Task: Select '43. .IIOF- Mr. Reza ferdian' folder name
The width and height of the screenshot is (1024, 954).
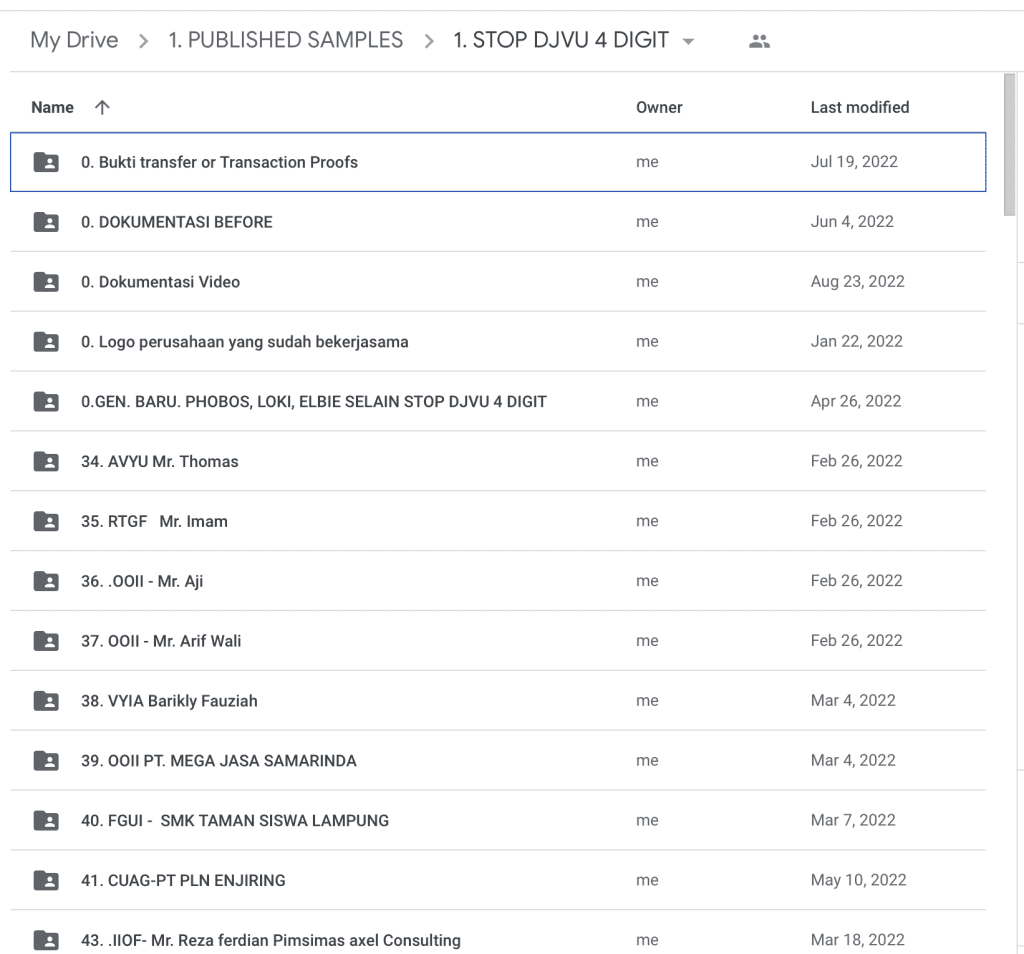Action: tap(270, 940)
